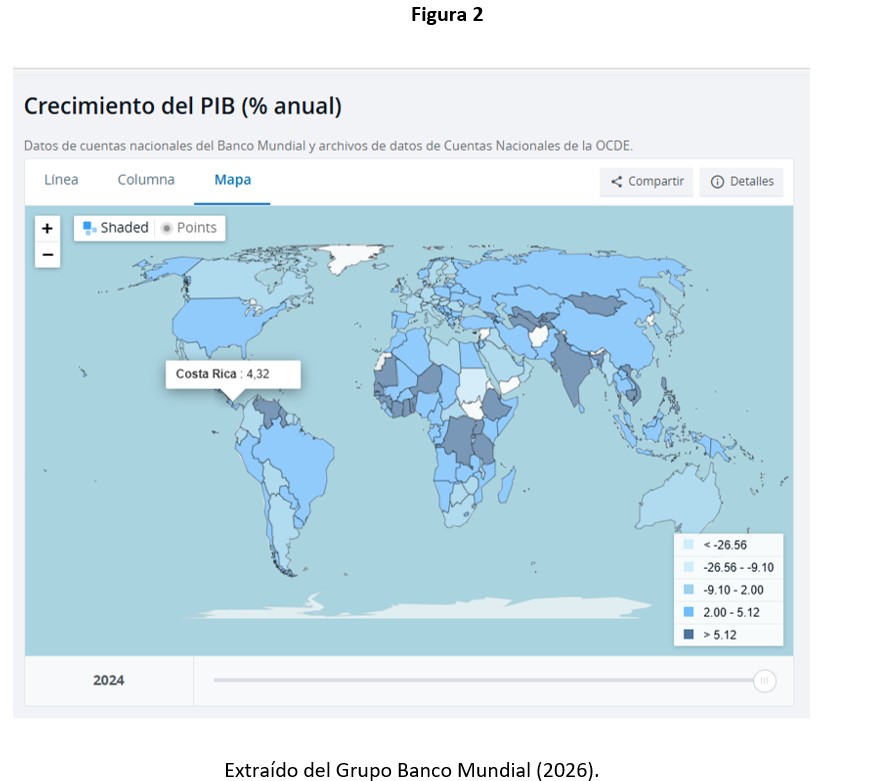Switch map display to Points mode
882x781 pixels.
click(190, 228)
